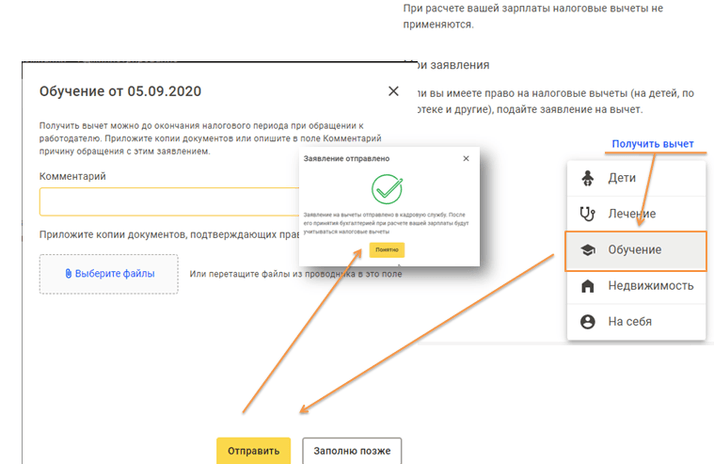The width and height of the screenshot is (714, 464).
Task: Click the Комментарий label
Action: [x=72, y=176]
